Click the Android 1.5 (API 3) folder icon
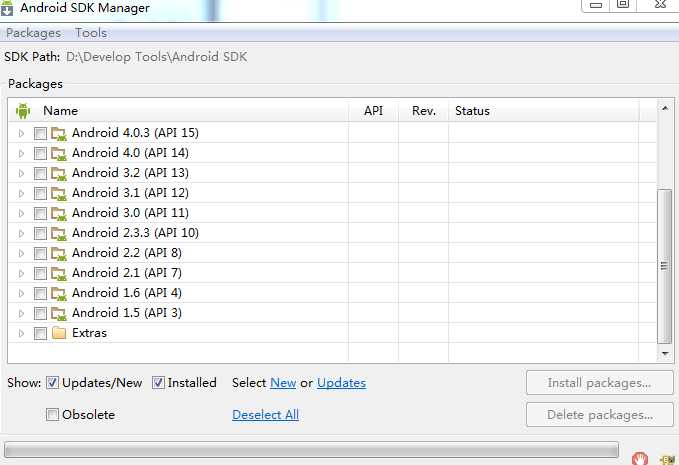This screenshot has width=679, height=465. pyautogui.click(x=58, y=313)
